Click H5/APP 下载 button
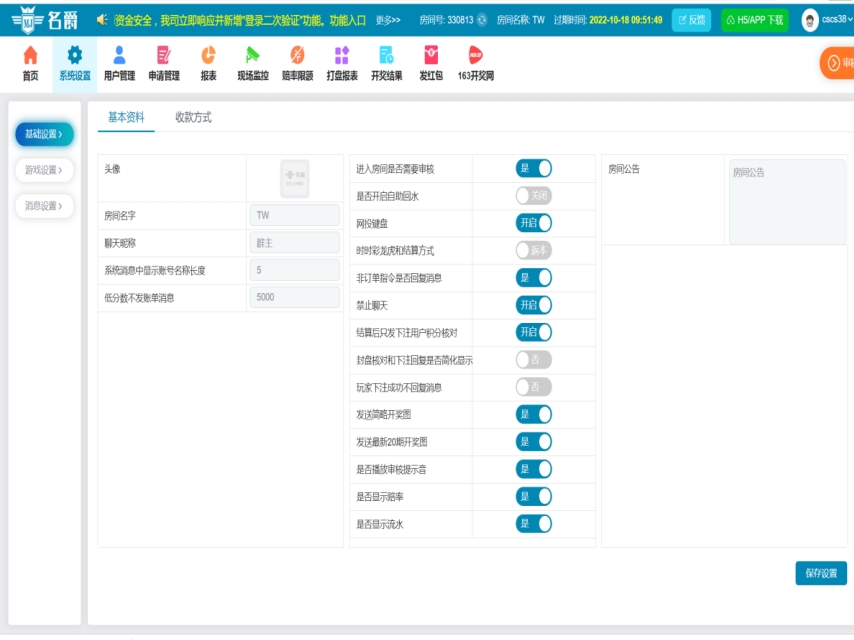 [755, 20]
